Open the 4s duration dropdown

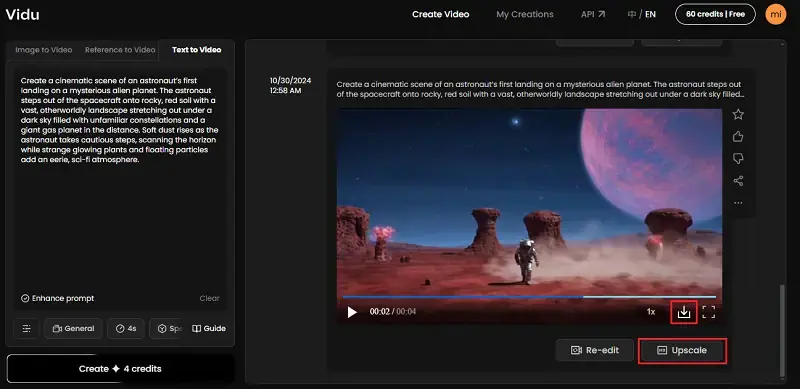tap(126, 329)
